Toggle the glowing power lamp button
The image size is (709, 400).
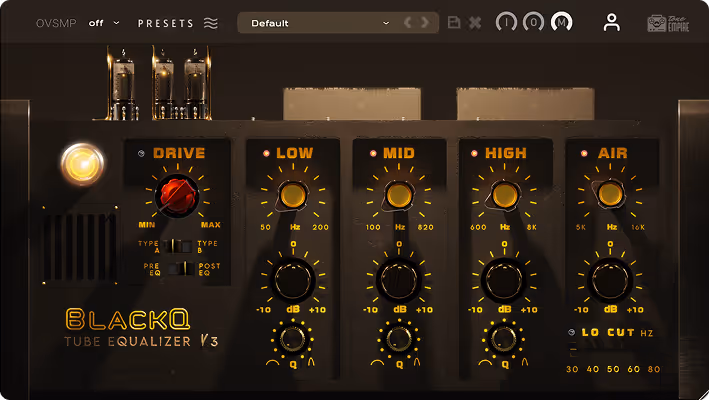pyautogui.click(x=82, y=164)
